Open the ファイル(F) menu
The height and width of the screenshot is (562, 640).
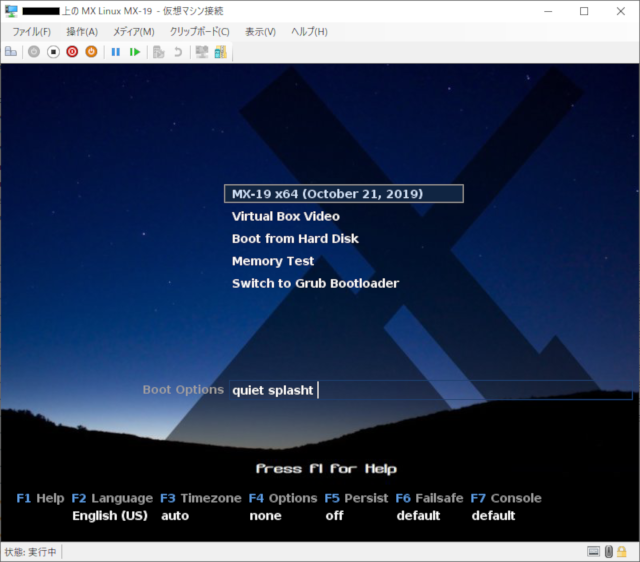pos(32,32)
